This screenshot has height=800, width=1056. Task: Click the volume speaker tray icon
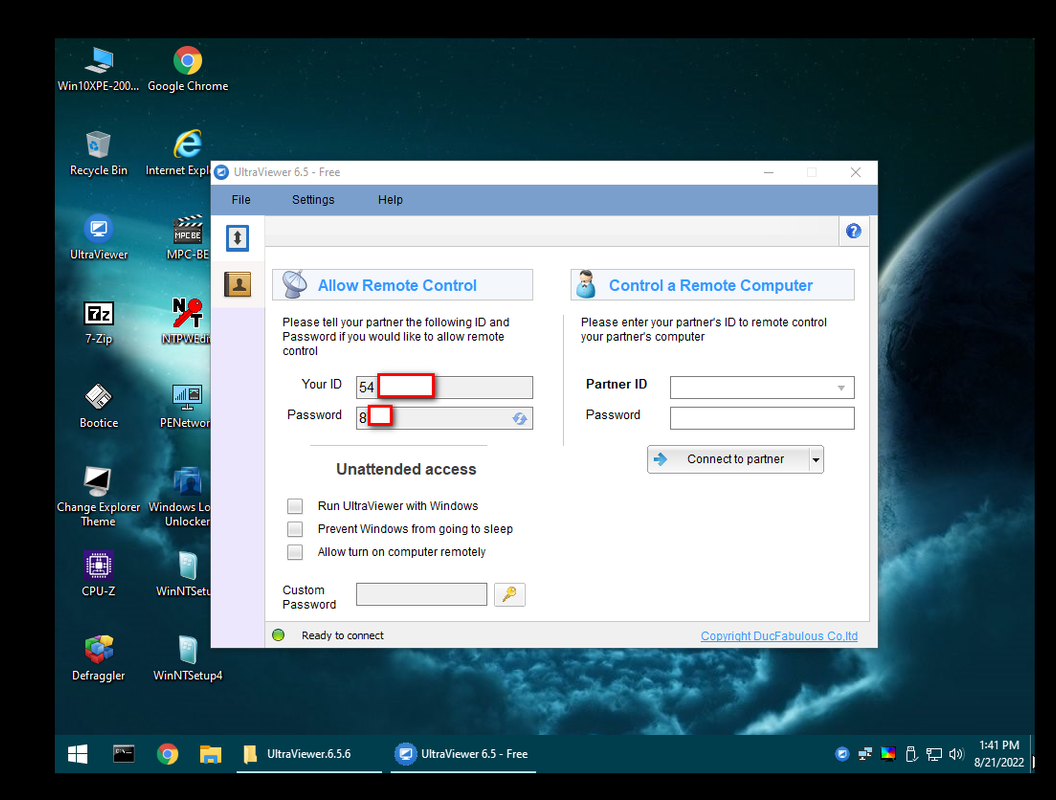956,754
